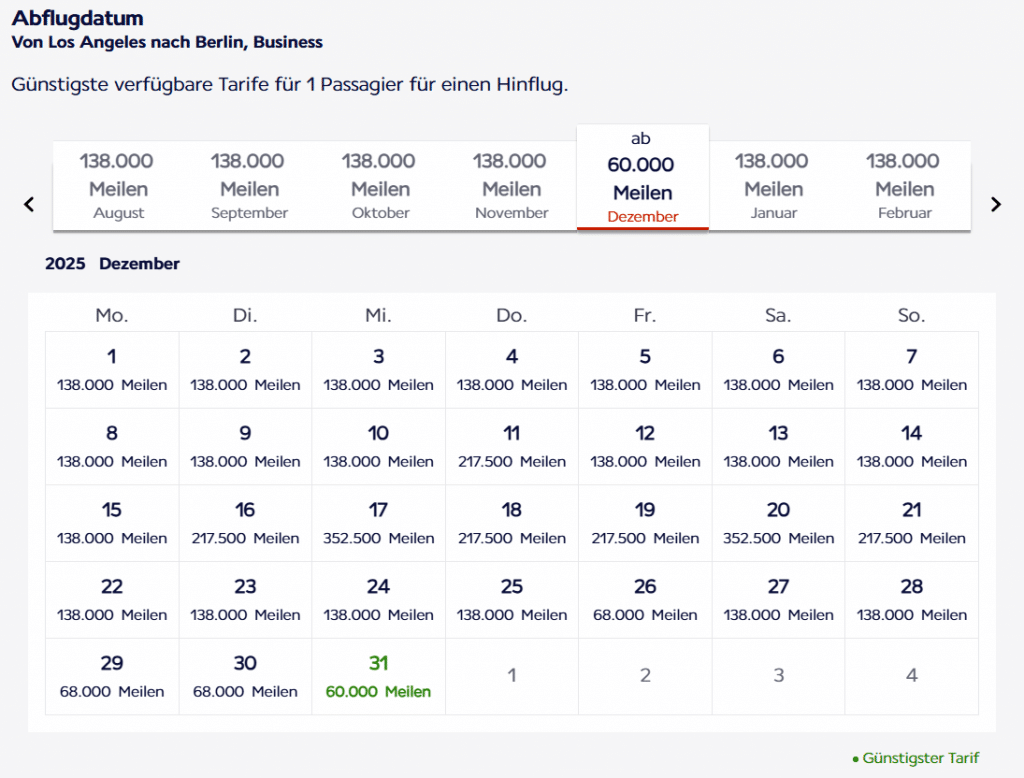Open the Oktober month tab
This screenshot has width=1024, height=778.
380,185
